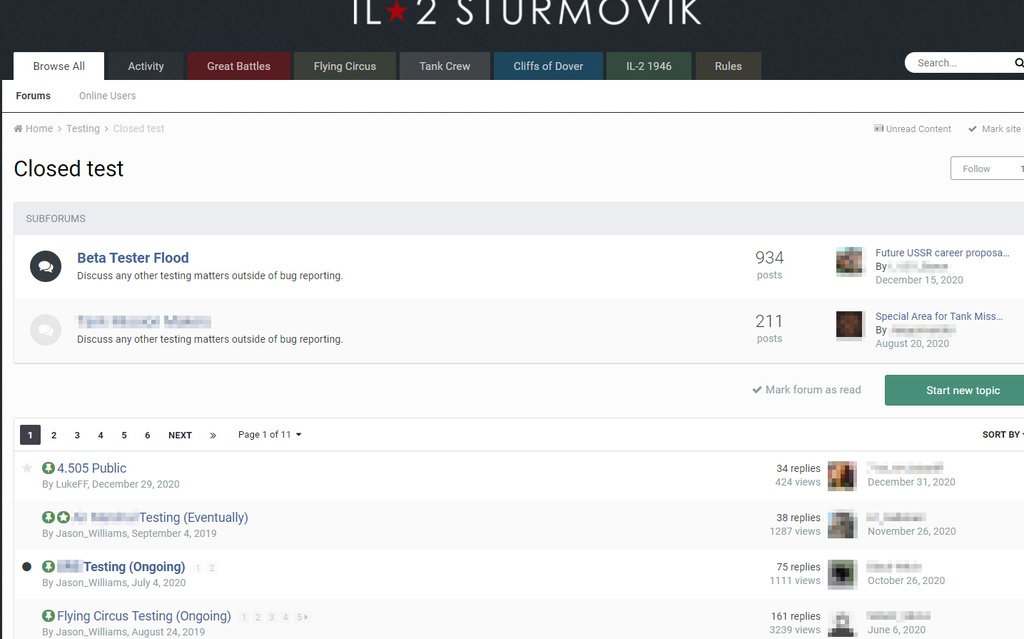
Task: Click the NEXT page button
Action: coord(180,435)
